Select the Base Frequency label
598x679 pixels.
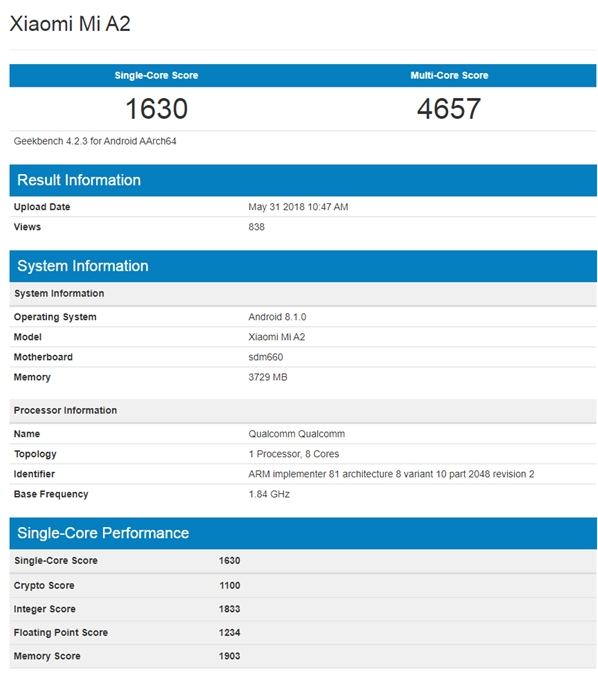[x=51, y=494]
